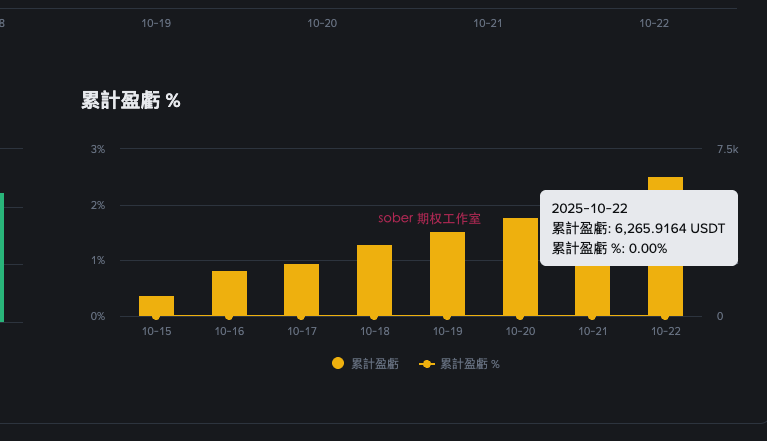
Task: Click the 10-20 label on the top axis
Action: [322, 23]
